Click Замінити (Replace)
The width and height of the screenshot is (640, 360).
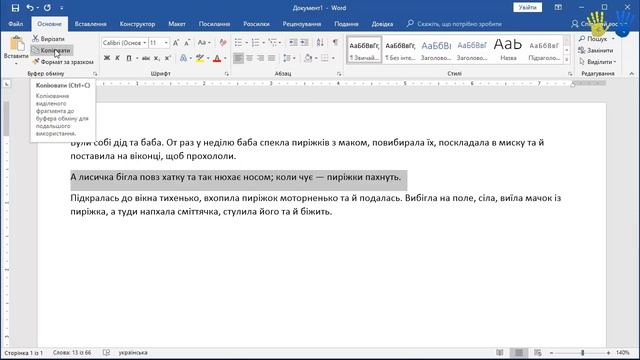[596, 50]
